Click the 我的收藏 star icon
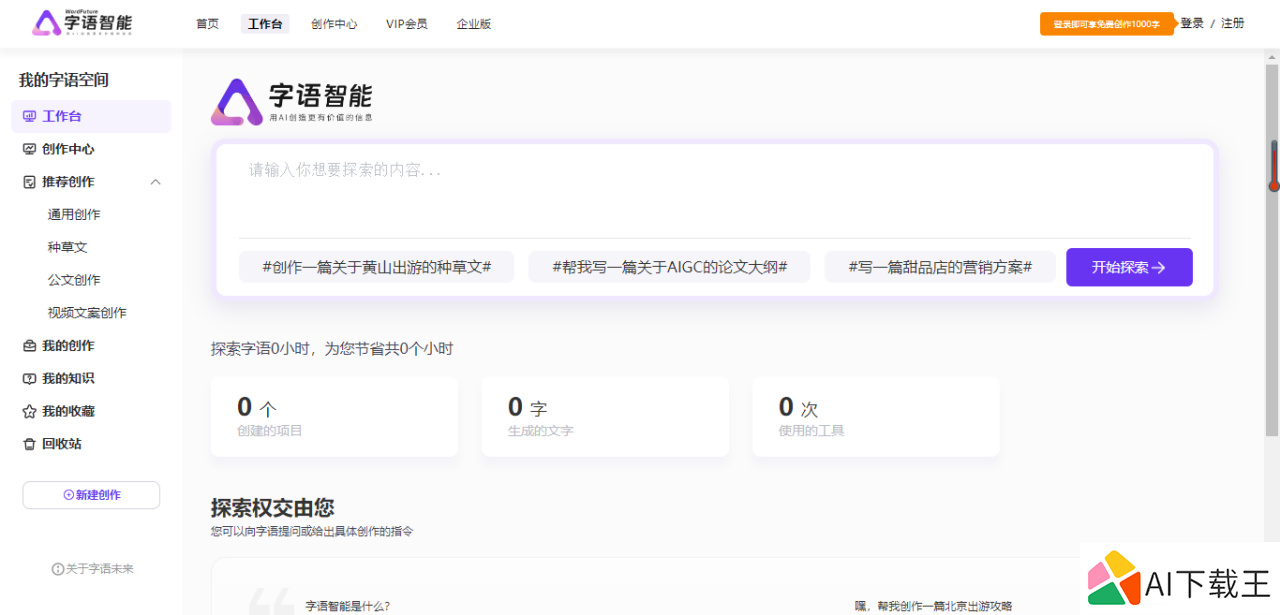 click(29, 411)
